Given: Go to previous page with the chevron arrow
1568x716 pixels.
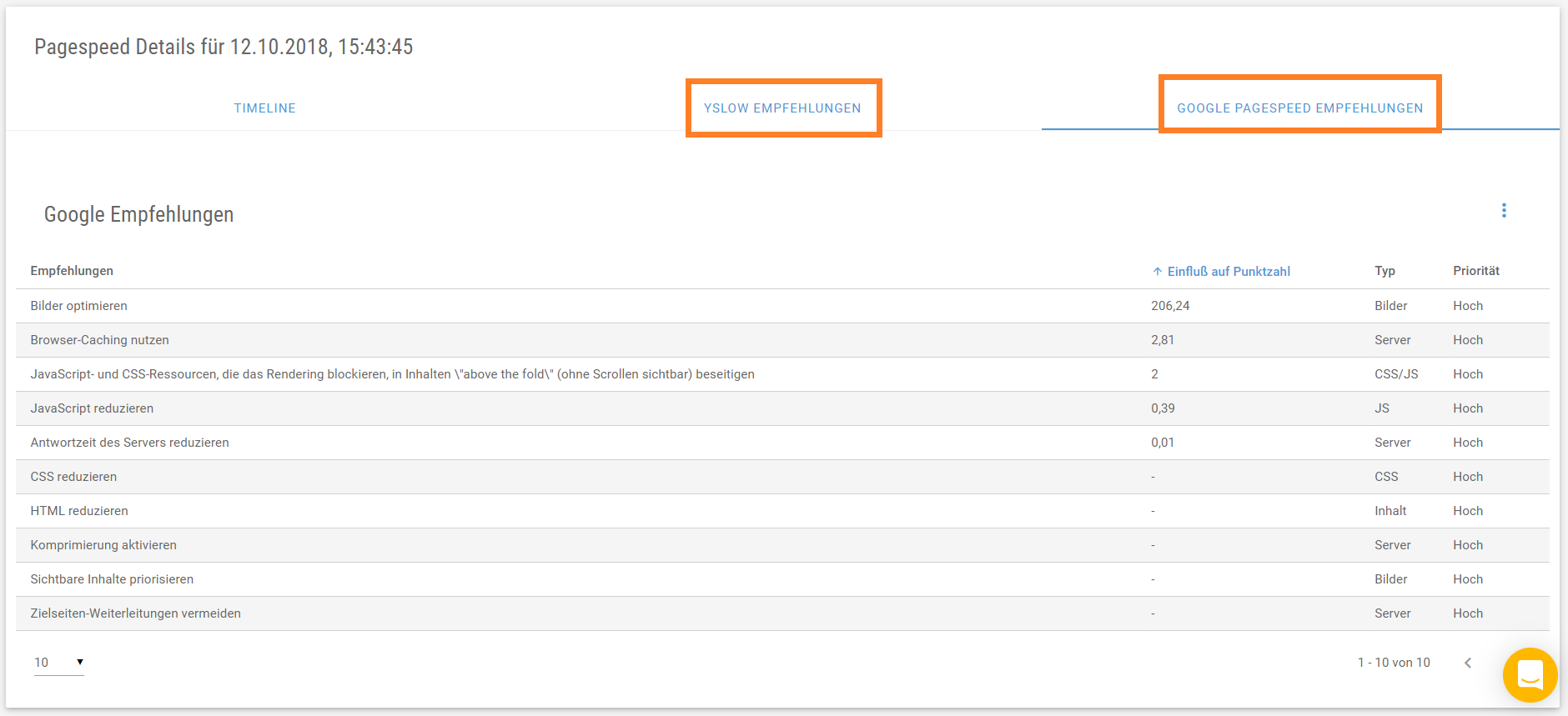Looking at the screenshot, I should point(1468,663).
